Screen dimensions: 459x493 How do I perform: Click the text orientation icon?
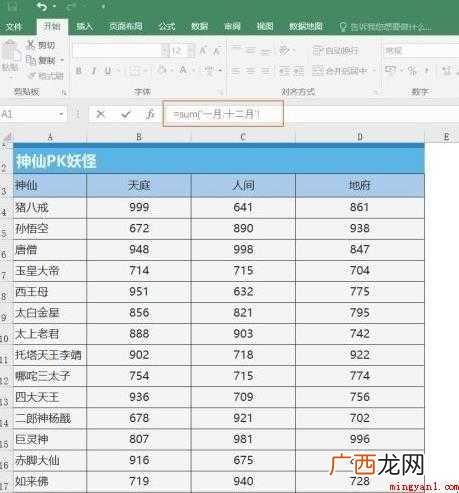click(284, 50)
